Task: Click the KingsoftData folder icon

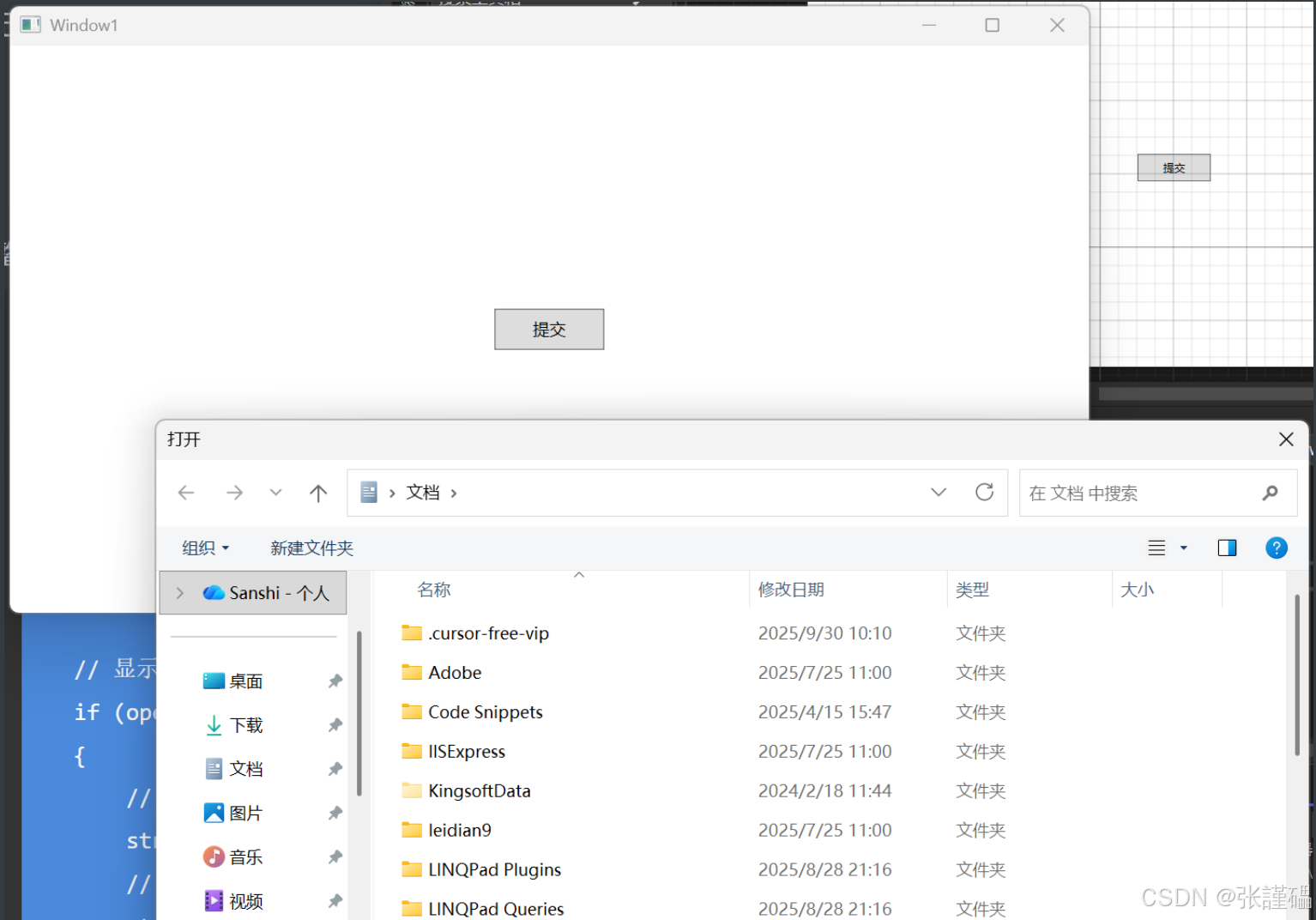Action: coord(412,790)
